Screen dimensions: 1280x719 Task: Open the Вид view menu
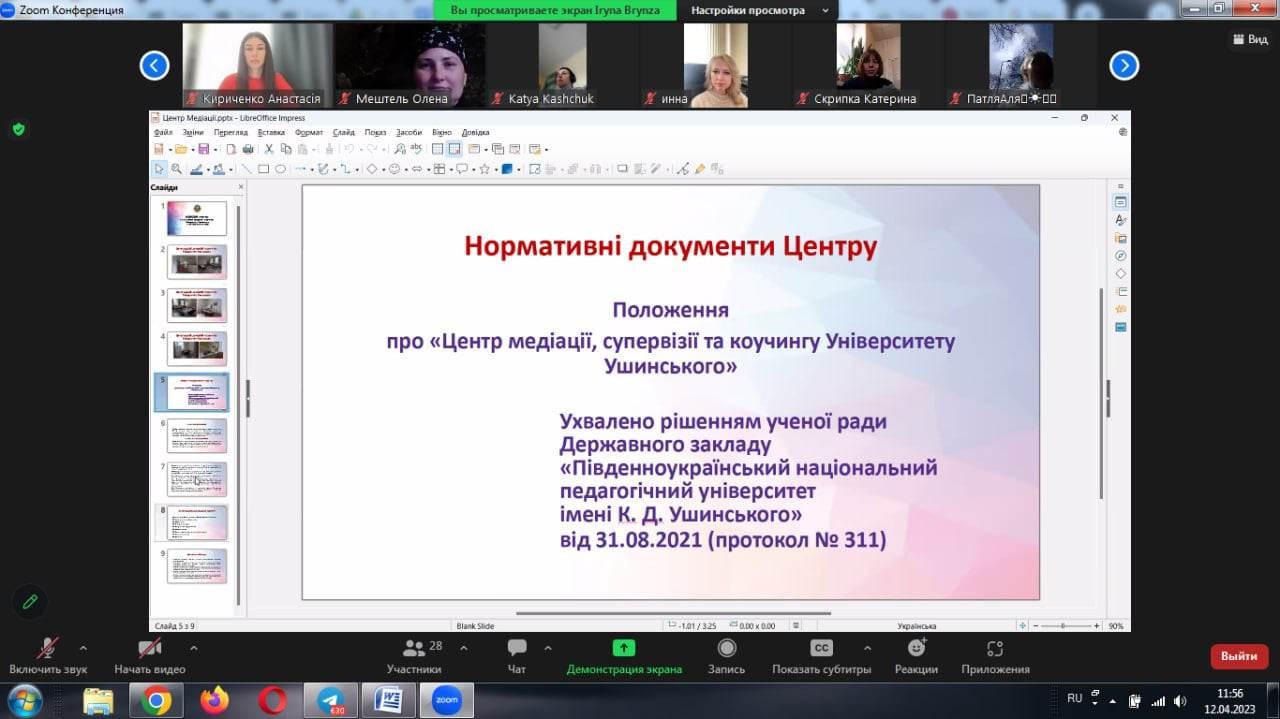pyautogui.click(x=1250, y=39)
